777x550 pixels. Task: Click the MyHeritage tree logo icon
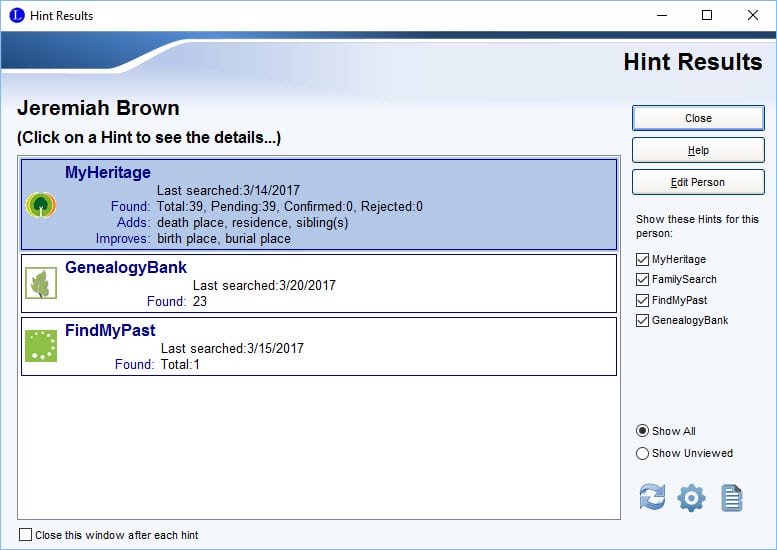pyautogui.click(x=41, y=205)
